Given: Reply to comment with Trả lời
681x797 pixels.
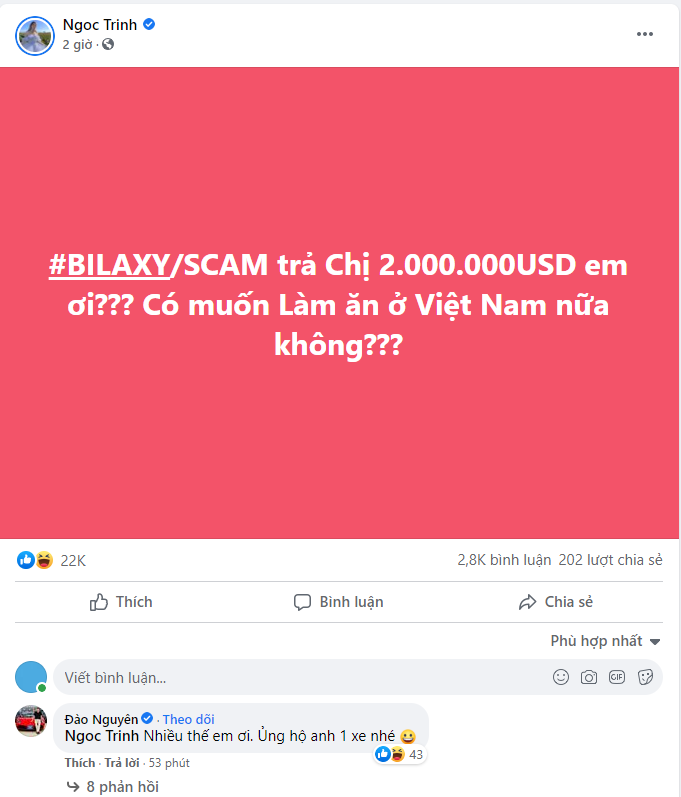Looking at the screenshot, I should point(122,763).
